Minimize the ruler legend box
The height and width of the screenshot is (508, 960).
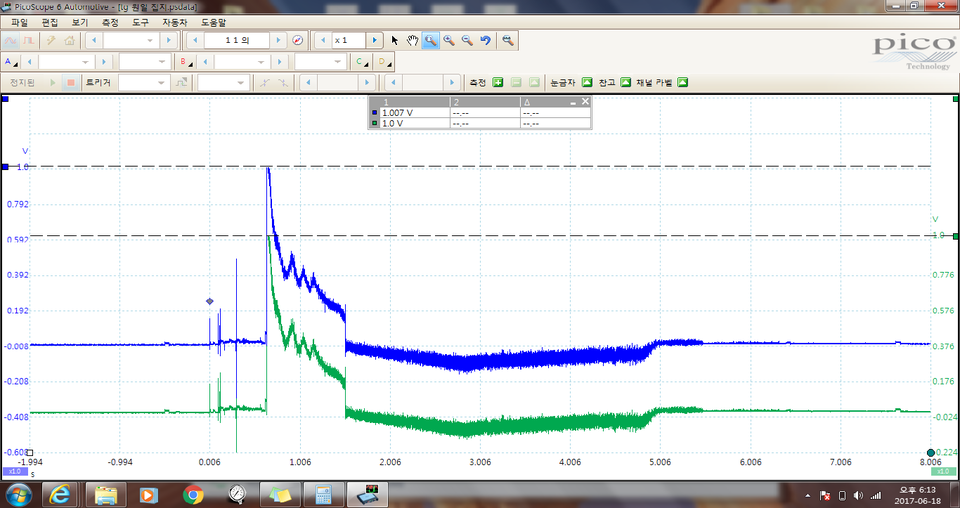click(573, 102)
